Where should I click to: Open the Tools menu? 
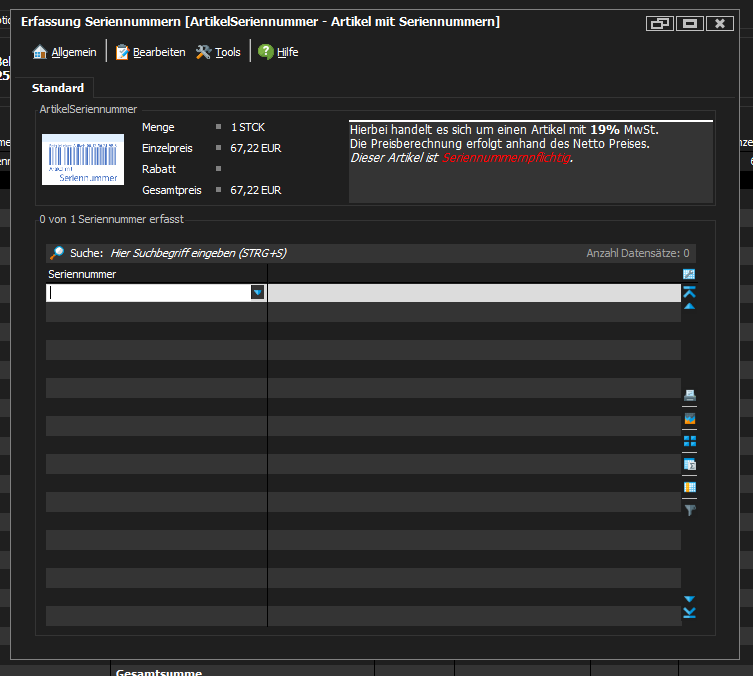[x=218, y=52]
